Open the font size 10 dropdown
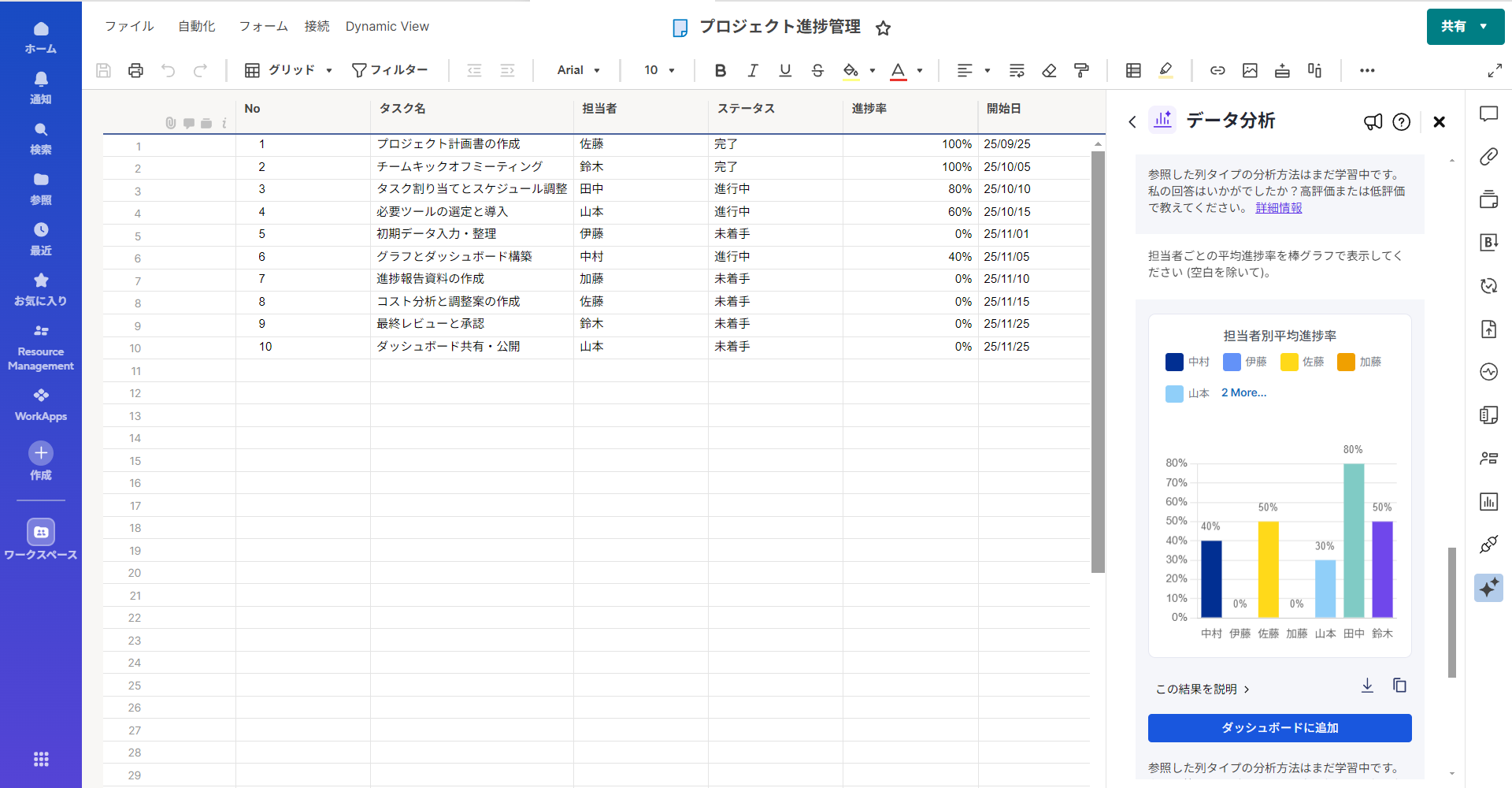1512x788 pixels. (x=659, y=71)
